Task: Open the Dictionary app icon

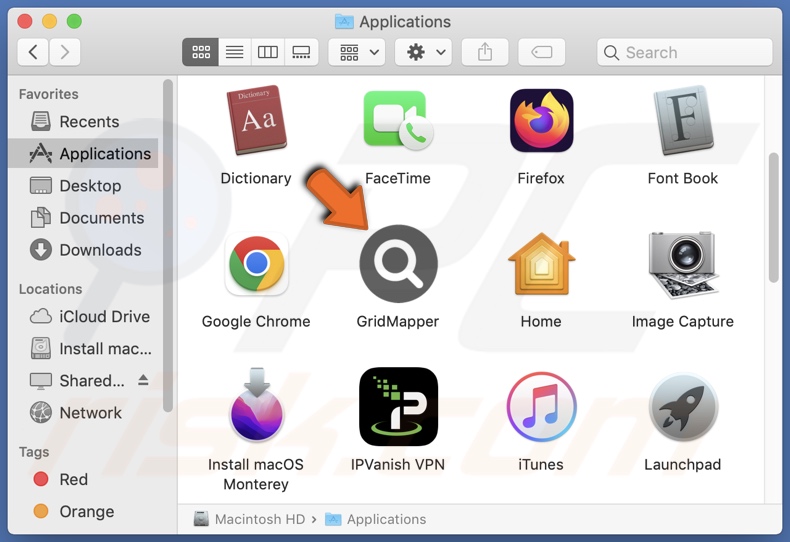Action: pos(256,120)
